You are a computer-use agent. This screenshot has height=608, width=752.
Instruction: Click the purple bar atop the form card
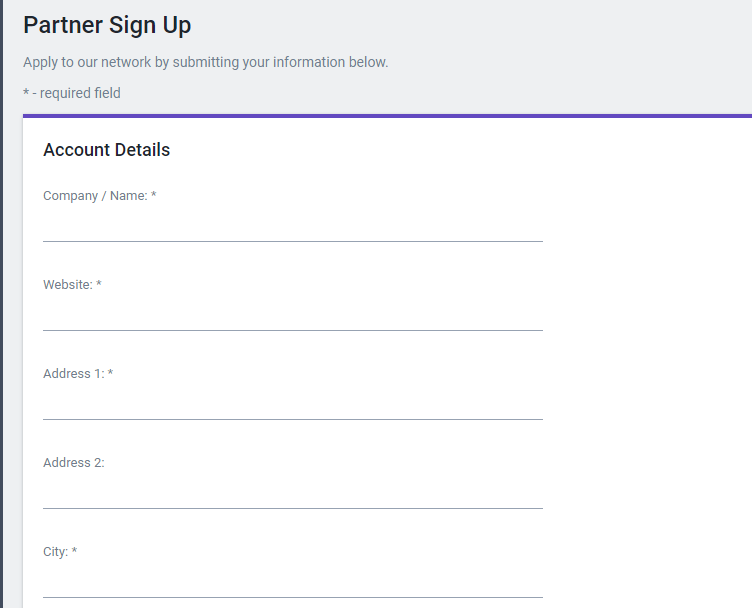[x=387, y=116]
